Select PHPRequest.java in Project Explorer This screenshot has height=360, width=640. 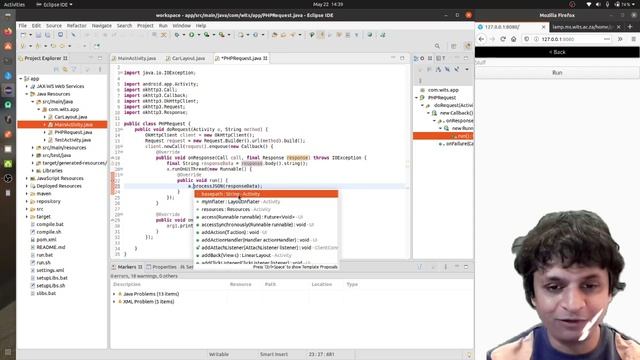[73, 132]
